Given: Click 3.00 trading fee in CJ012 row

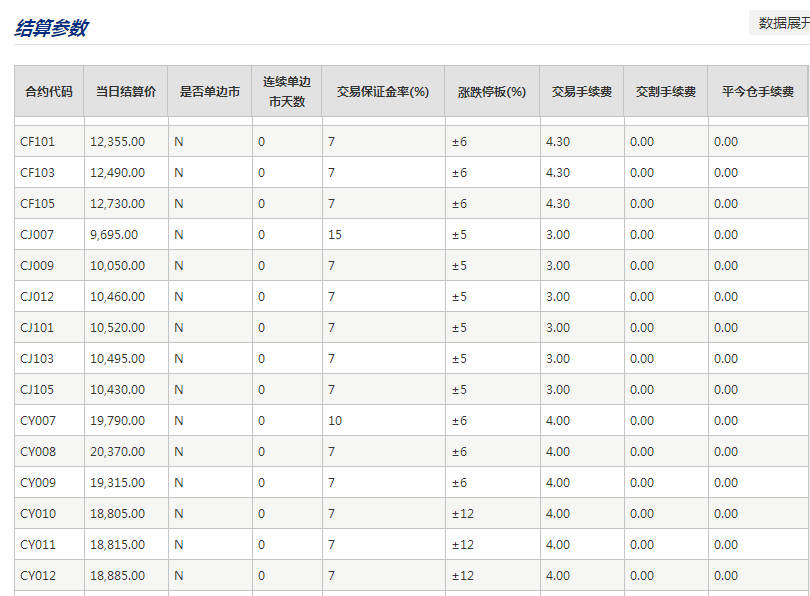Looking at the screenshot, I should pos(558,296).
